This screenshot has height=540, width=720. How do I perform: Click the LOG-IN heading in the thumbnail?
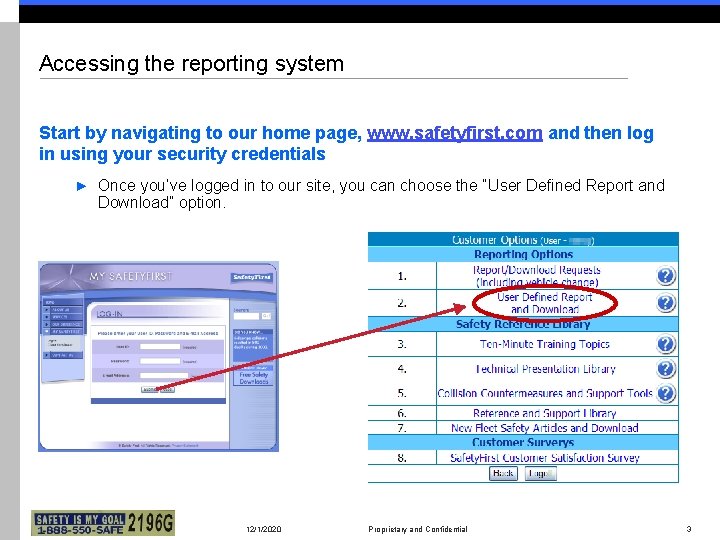pyautogui.click(x=109, y=314)
